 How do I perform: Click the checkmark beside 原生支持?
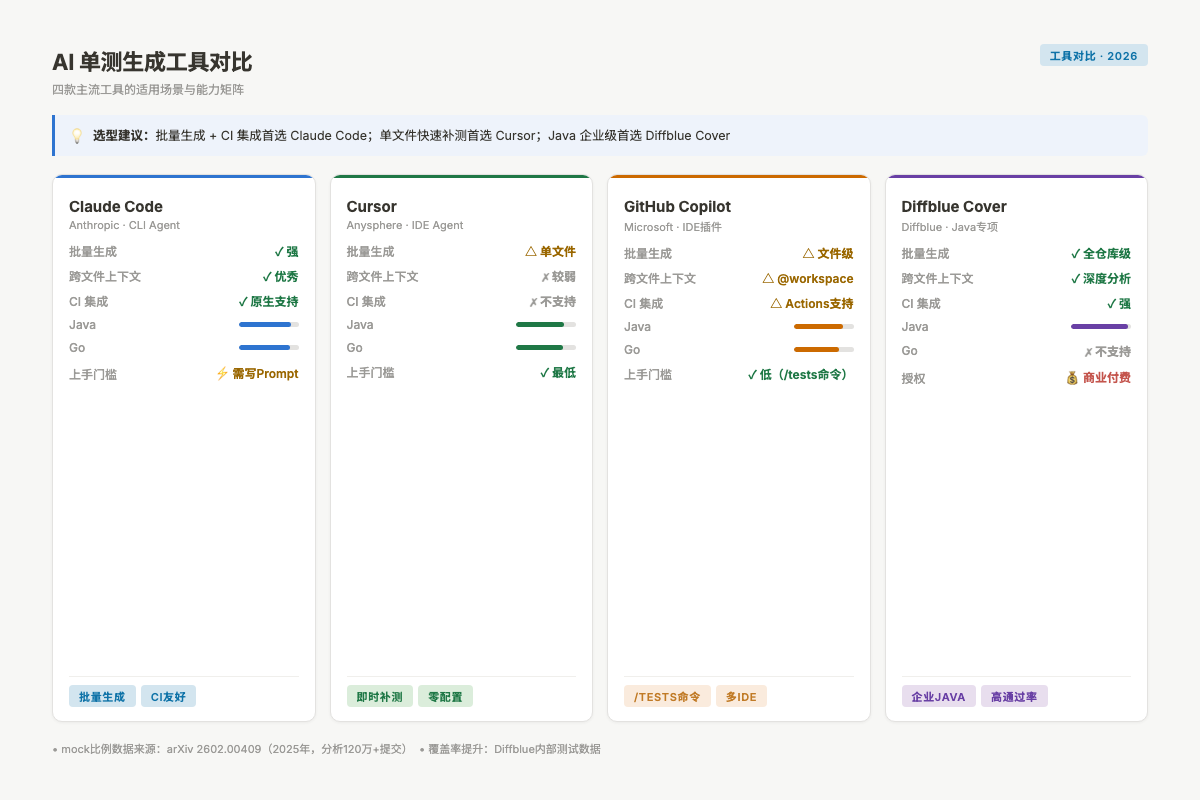(x=243, y=301)
